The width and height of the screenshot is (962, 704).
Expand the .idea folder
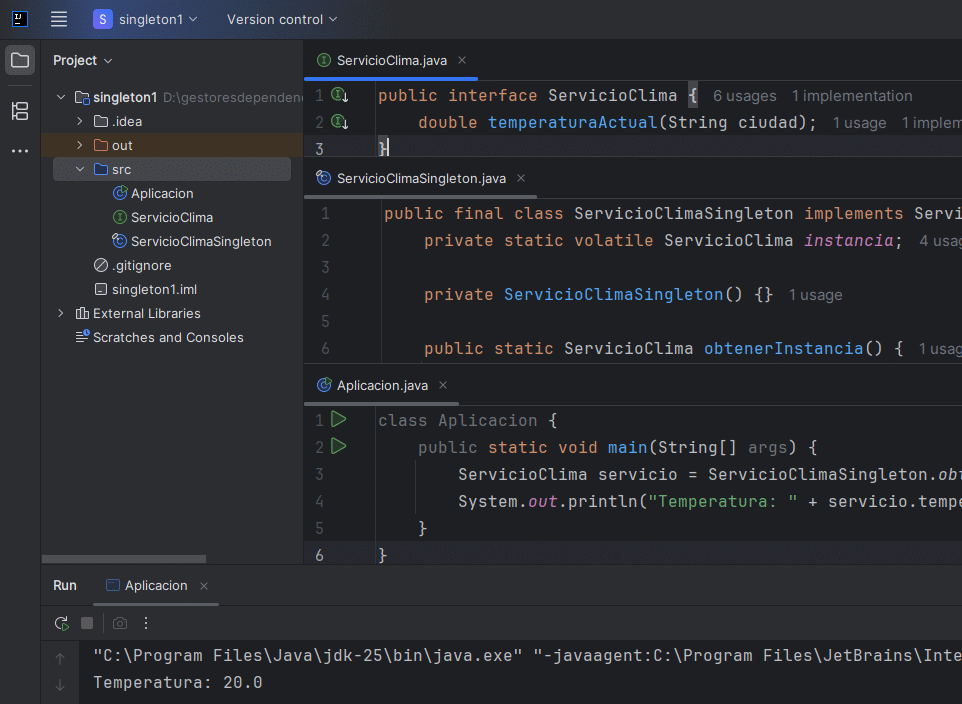[x=80, y=121]
